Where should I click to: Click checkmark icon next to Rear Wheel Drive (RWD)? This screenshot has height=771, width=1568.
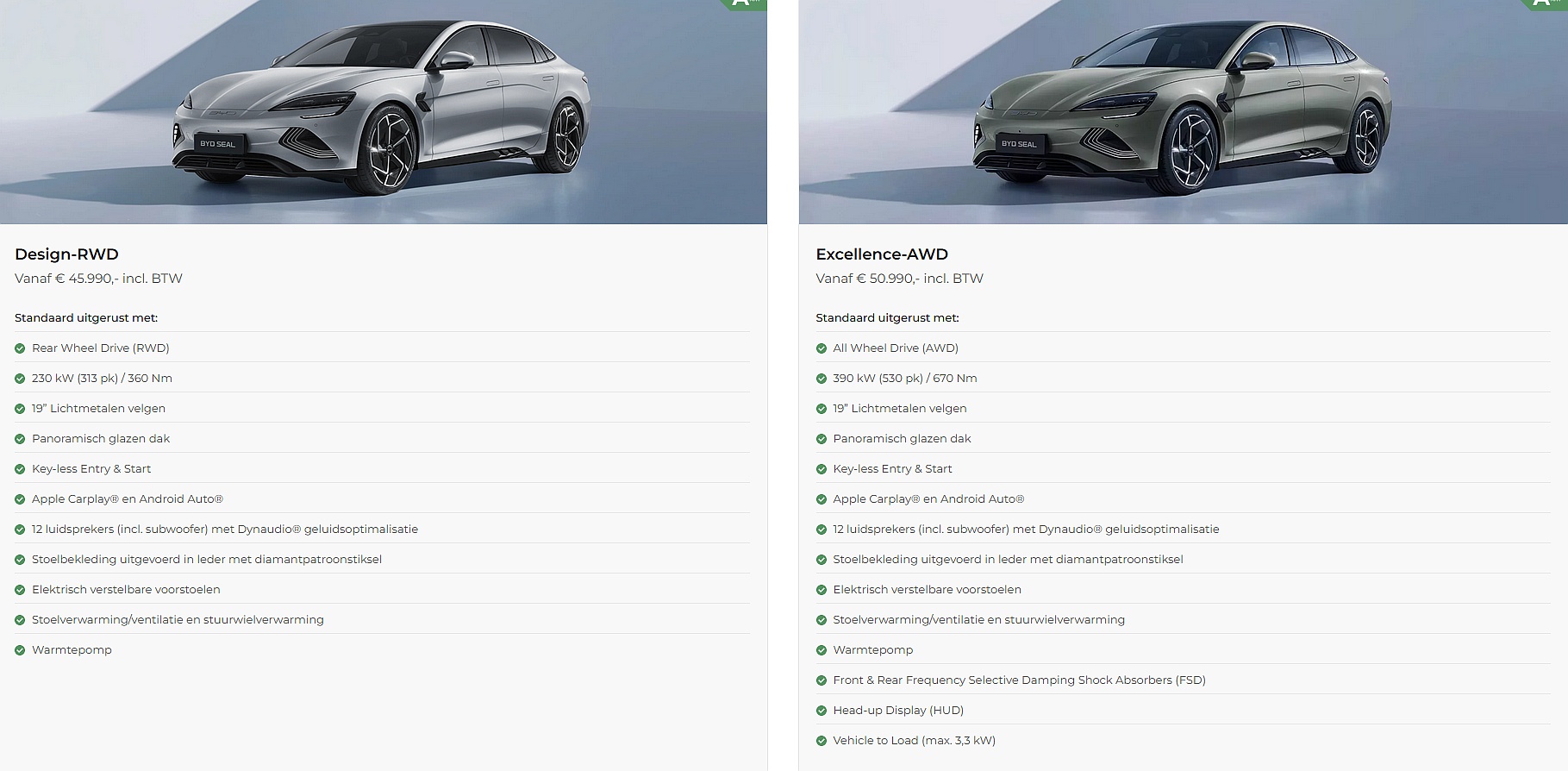click(20, 348)
